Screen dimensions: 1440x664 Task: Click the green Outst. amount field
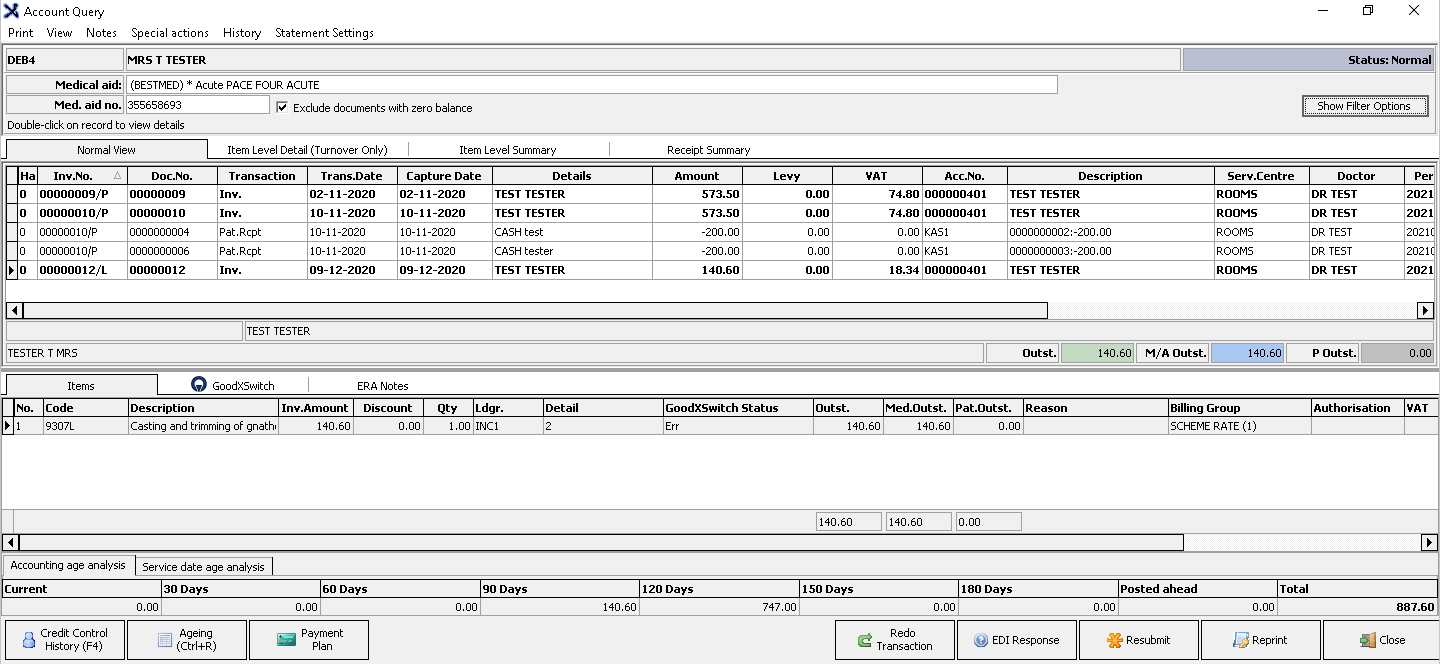(1097, 353)
